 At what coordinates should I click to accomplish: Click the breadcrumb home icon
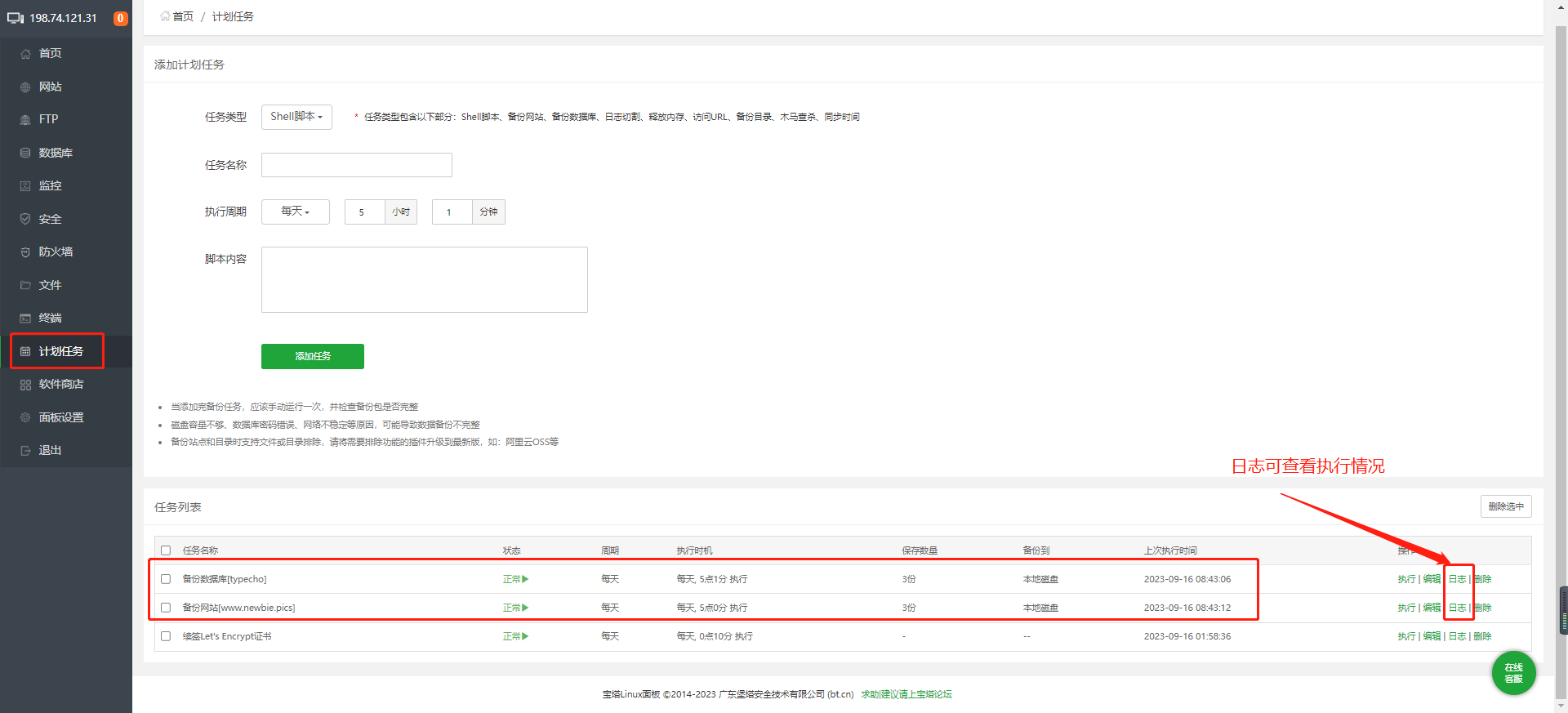[x=165, y=16]
